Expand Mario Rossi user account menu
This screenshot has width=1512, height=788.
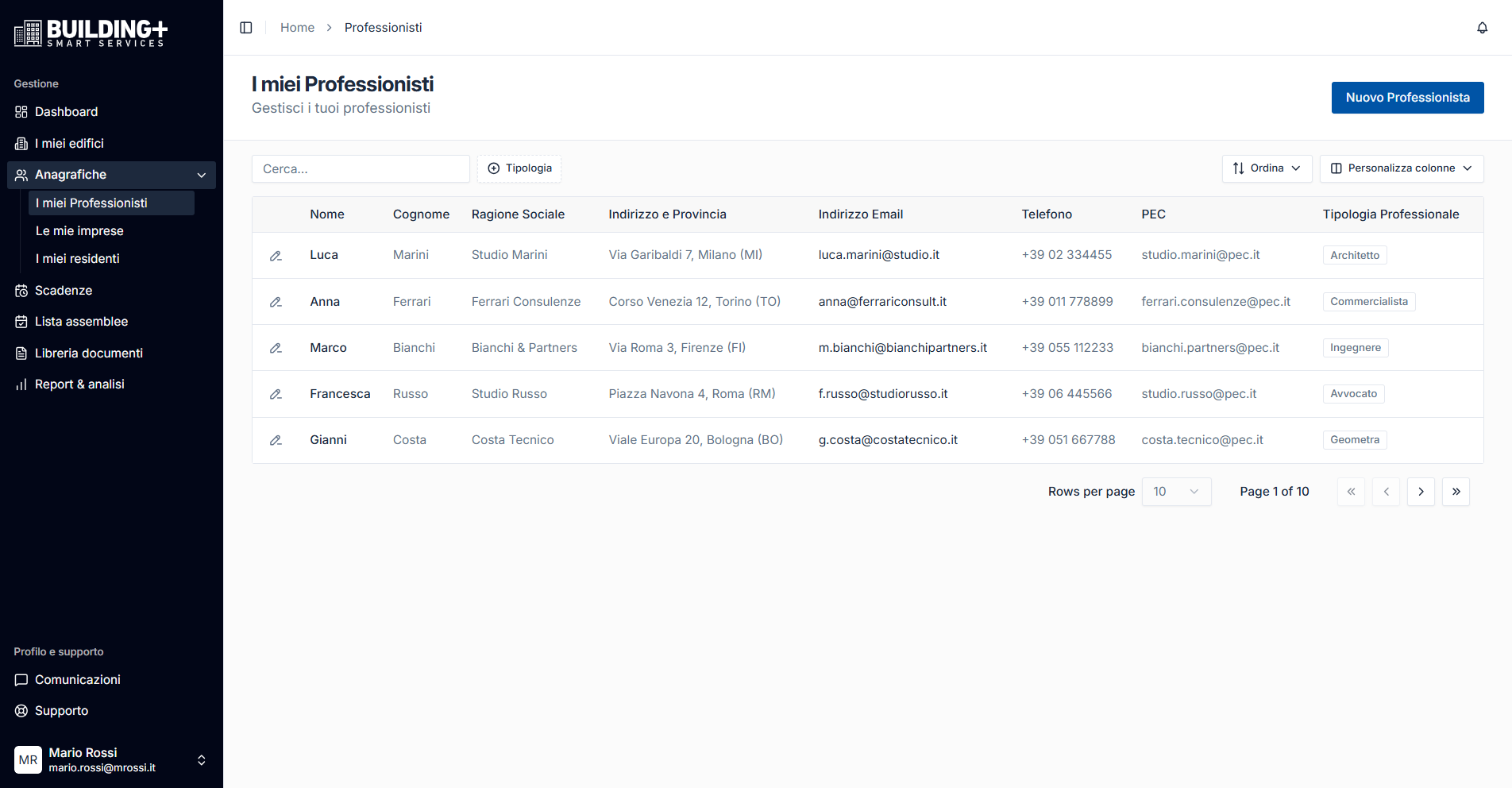[x=201, y=760]
